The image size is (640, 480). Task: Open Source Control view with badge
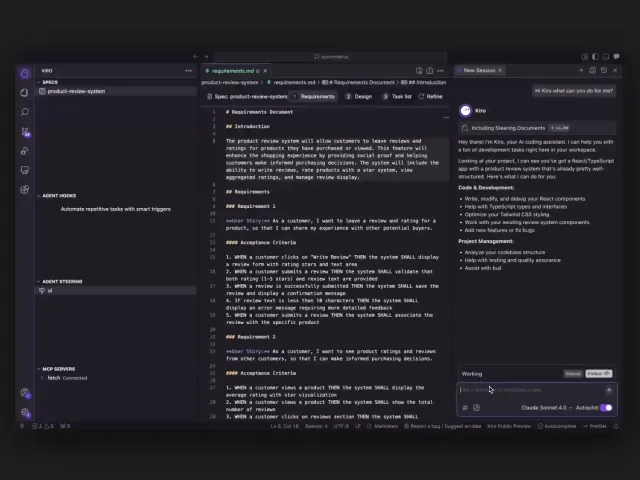(x=25, y=132)
